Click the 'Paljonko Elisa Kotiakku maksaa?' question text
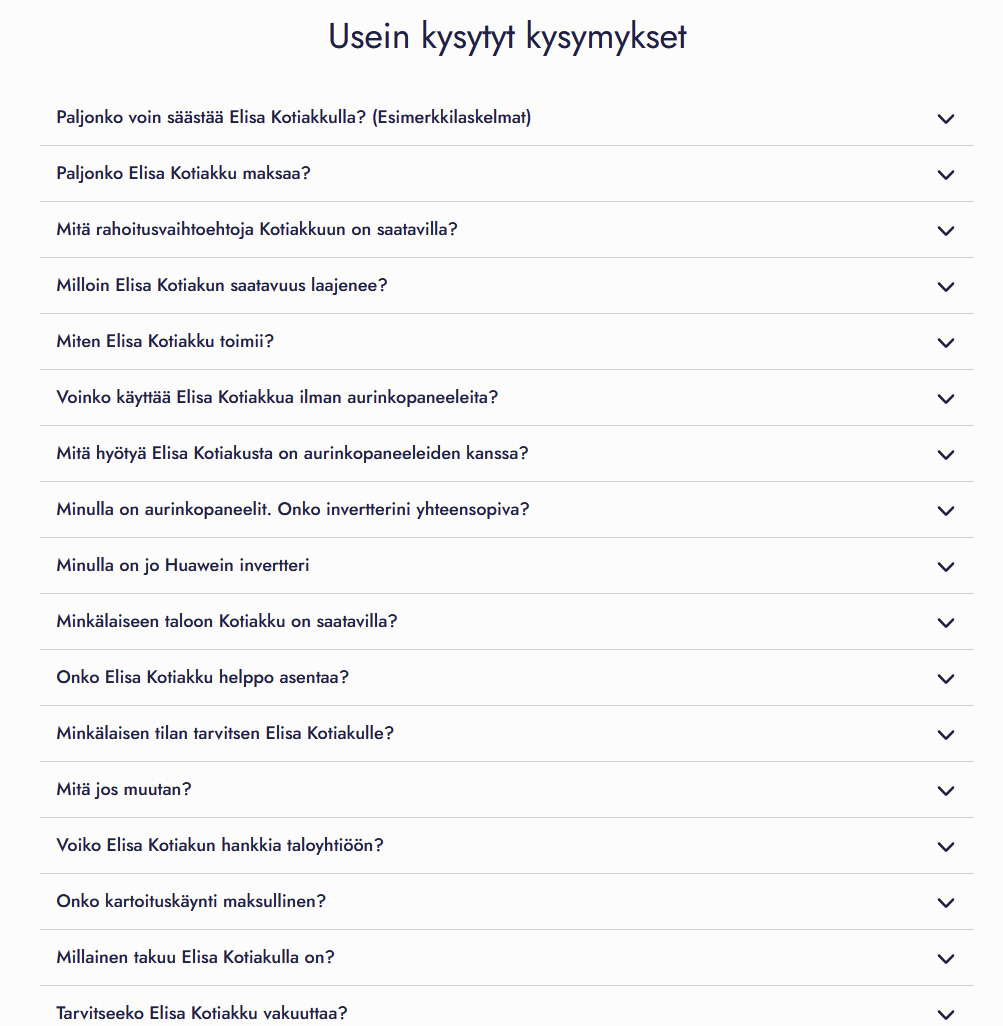Image resolution: width=1003 pixels, height=1026 pixels. (184, 174)
